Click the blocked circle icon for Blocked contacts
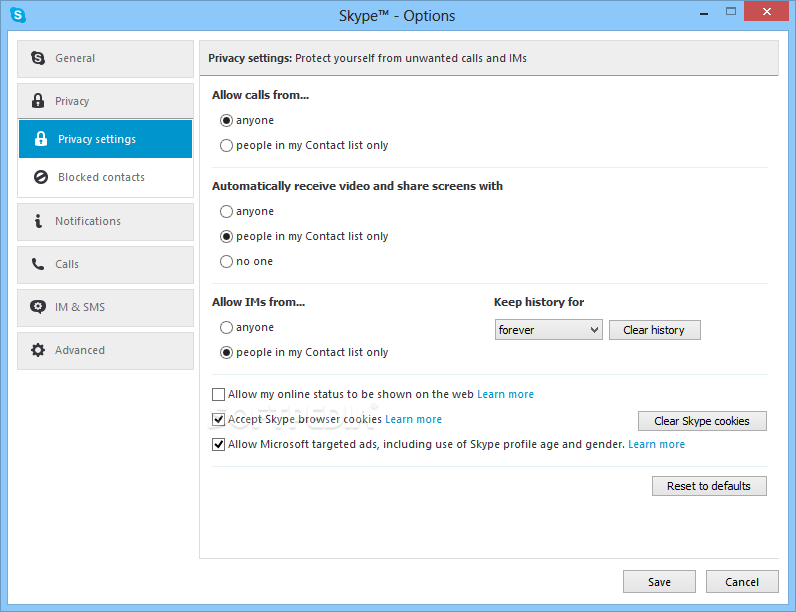 click(x=41, y=177)
